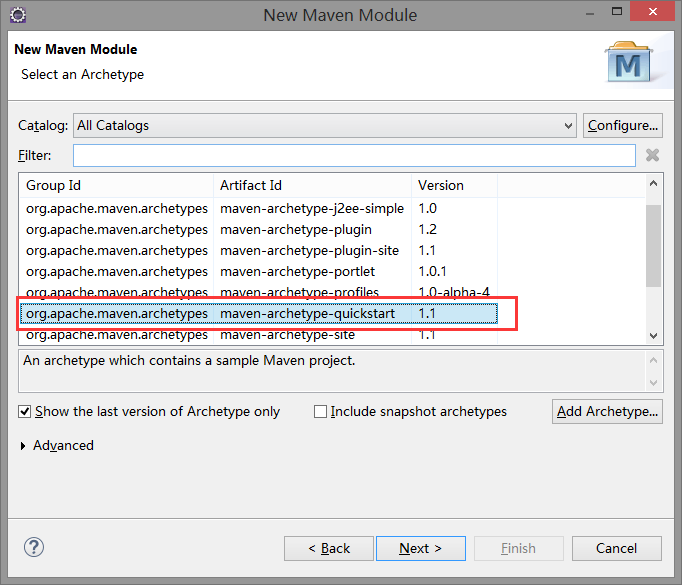Focus the Filter text field
This screenshot has width=682, height=585.
(x=354, y=156)
